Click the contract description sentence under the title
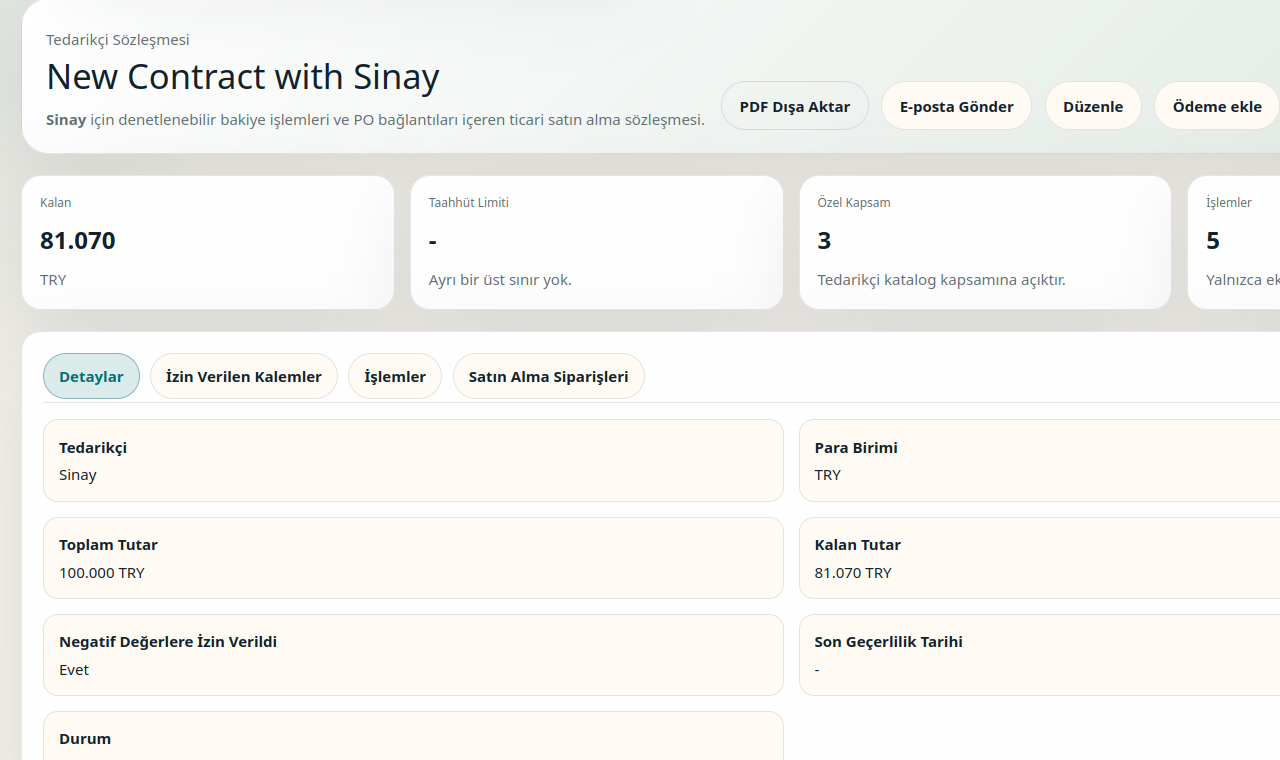1280x760 pixels. pos(375,120)
